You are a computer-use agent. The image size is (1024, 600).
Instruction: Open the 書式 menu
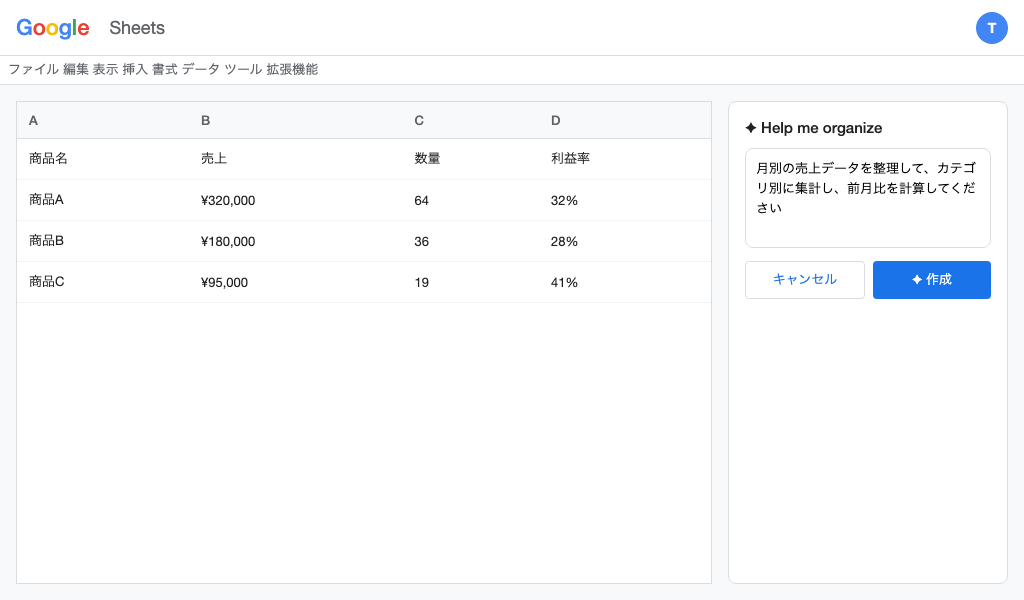tap(164, 69)
